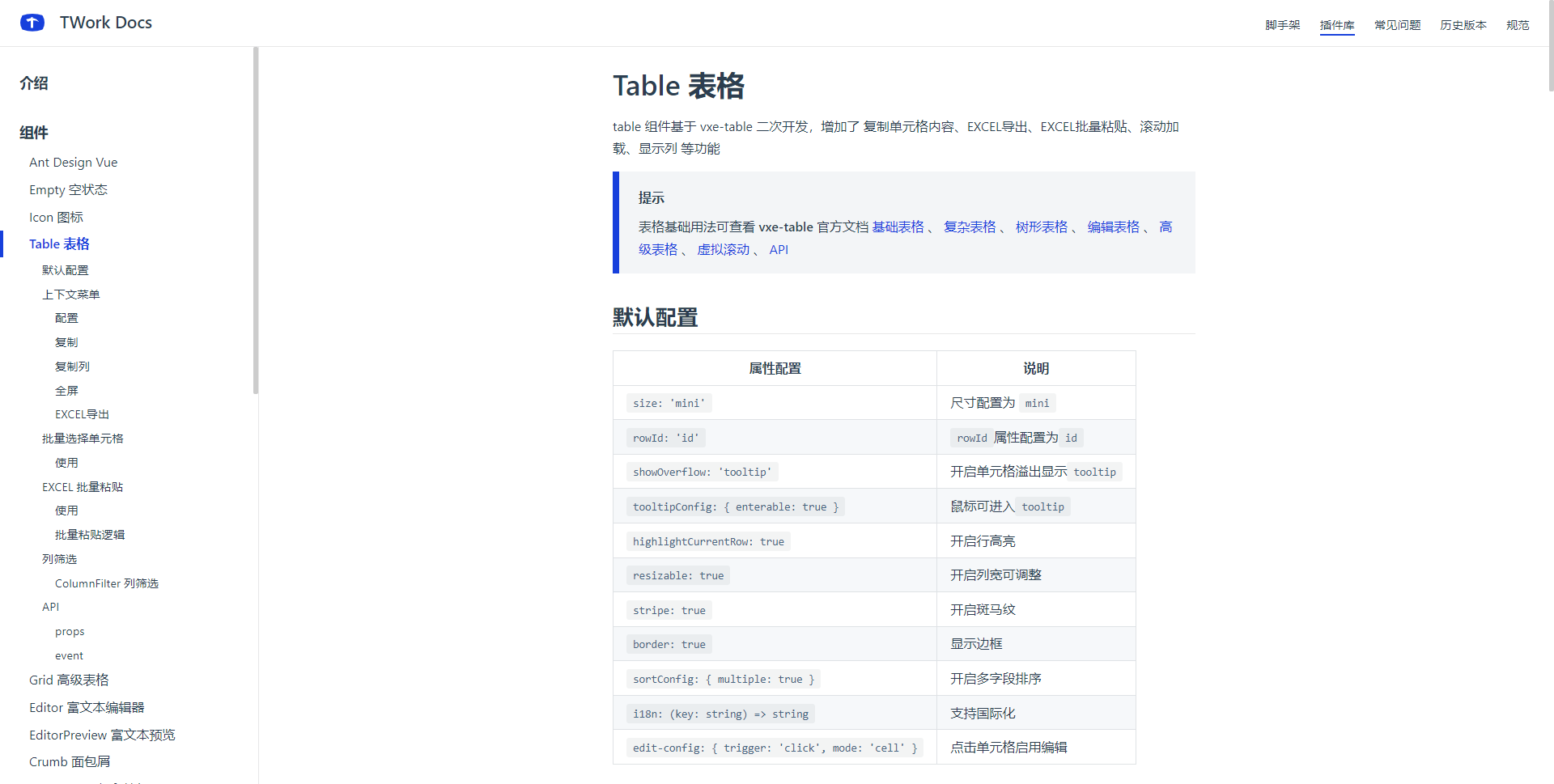Open the 脚手架 navigation item

click(1282, 25)
